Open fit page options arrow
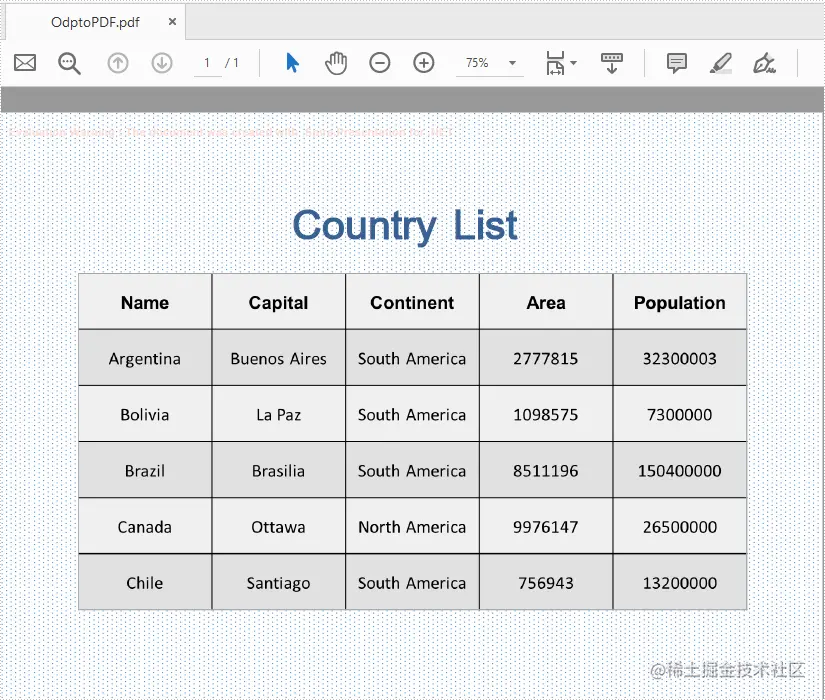 coord(574,63)
